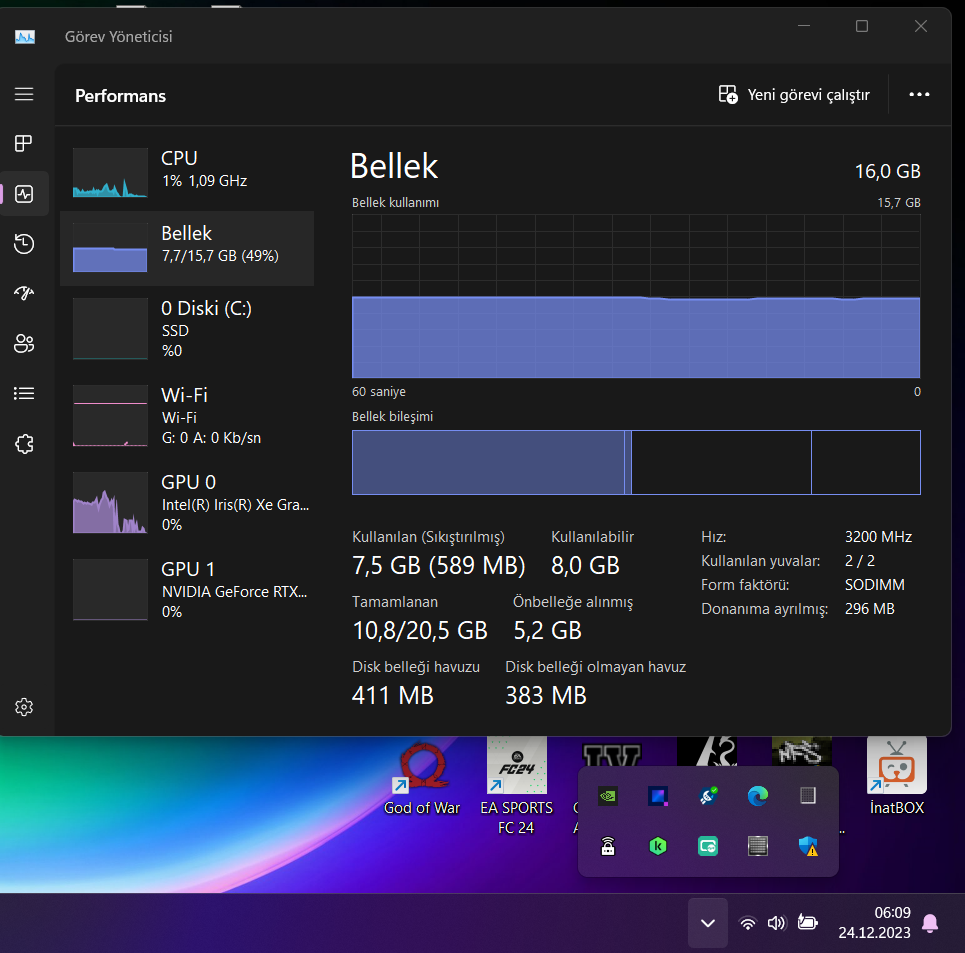Select the Wi-Fi performance entry

[187, 415]
